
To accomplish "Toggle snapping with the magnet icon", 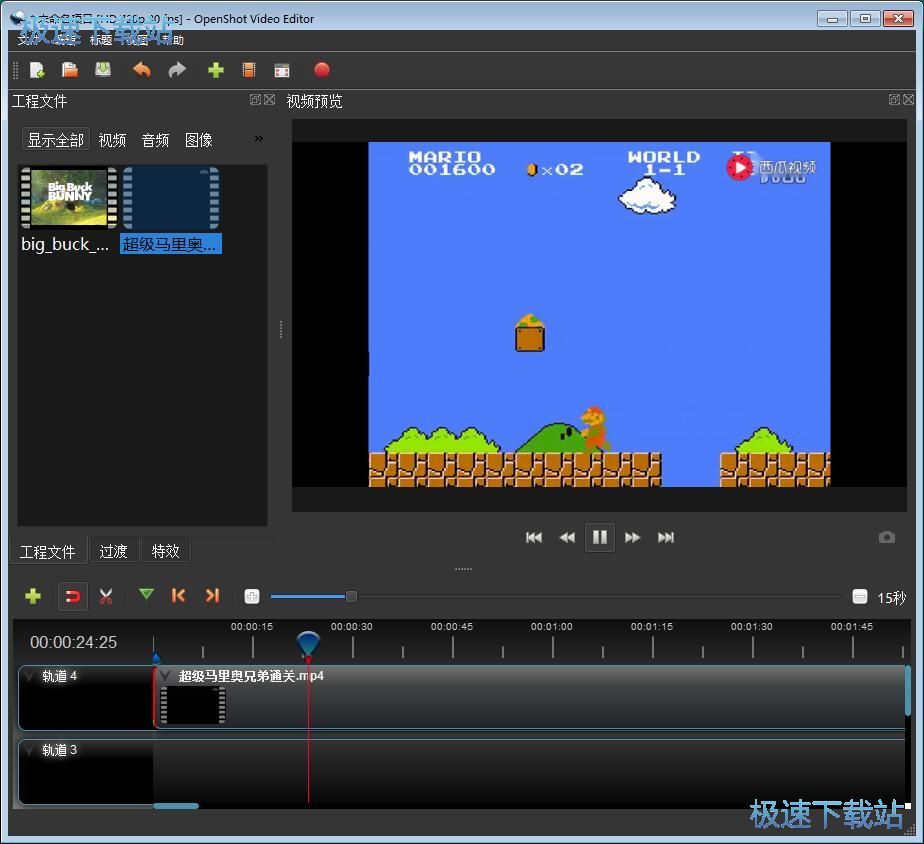I will (x=72, y=596).
